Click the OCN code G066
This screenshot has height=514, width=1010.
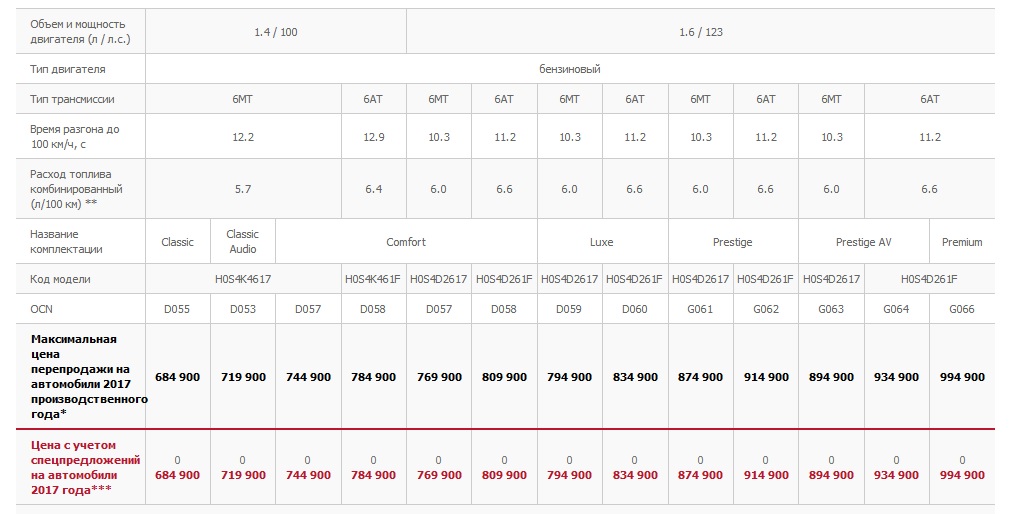pyautogui.click(x=962, y=309)
